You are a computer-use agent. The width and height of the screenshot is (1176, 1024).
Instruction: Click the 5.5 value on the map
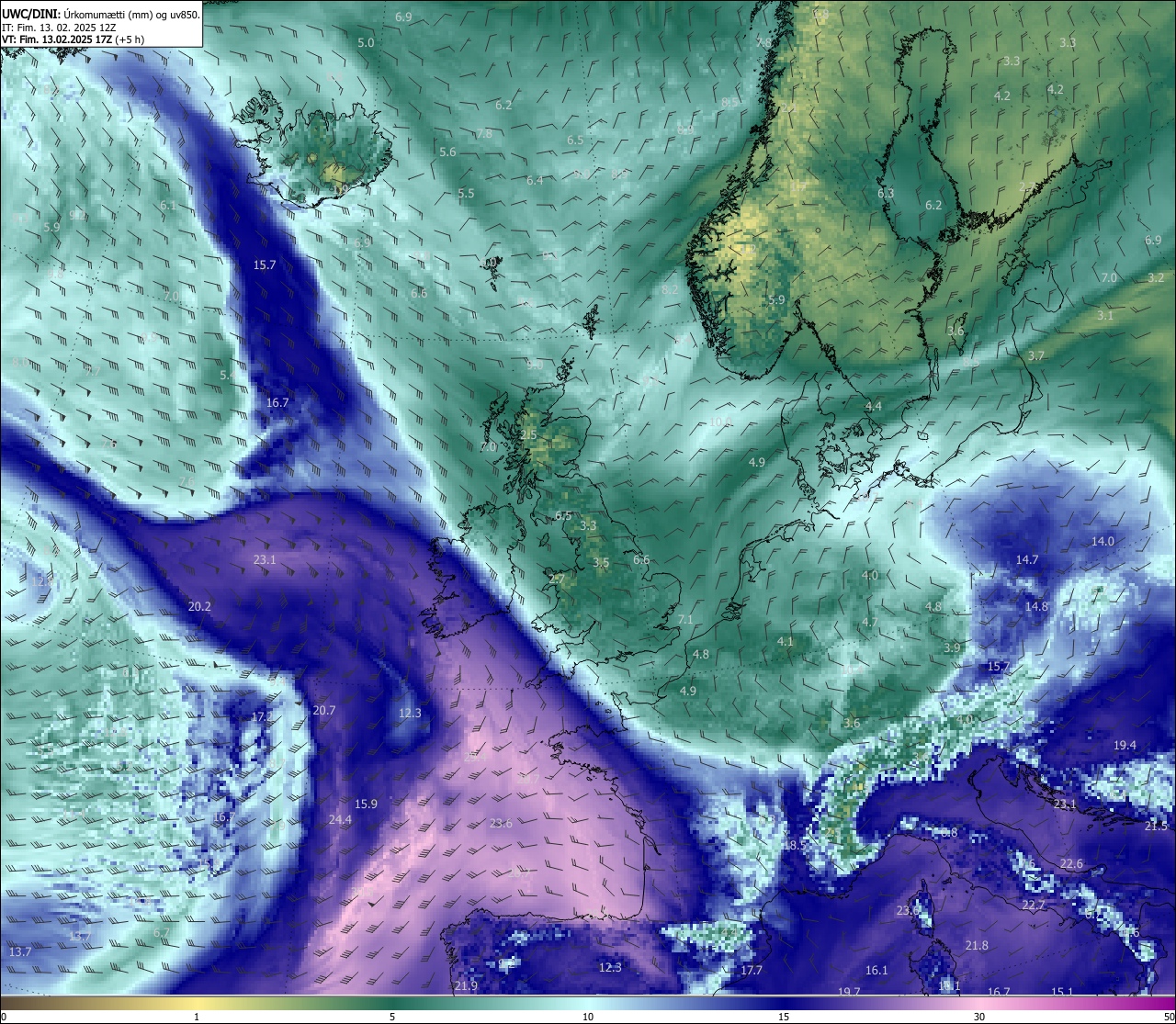466,193
